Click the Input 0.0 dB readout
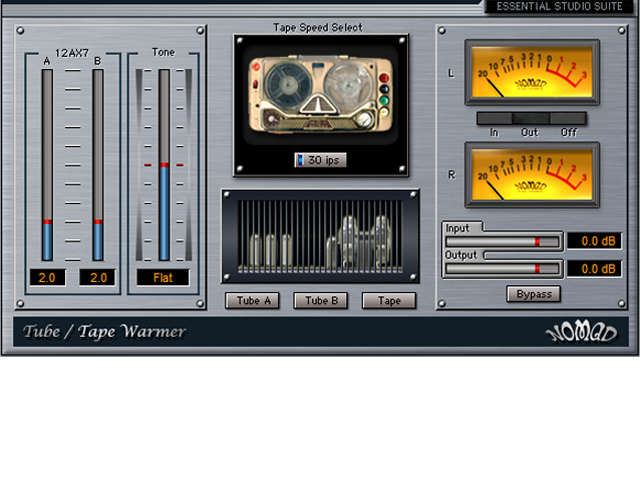The image size is (640, 480). tap(595, 241)
